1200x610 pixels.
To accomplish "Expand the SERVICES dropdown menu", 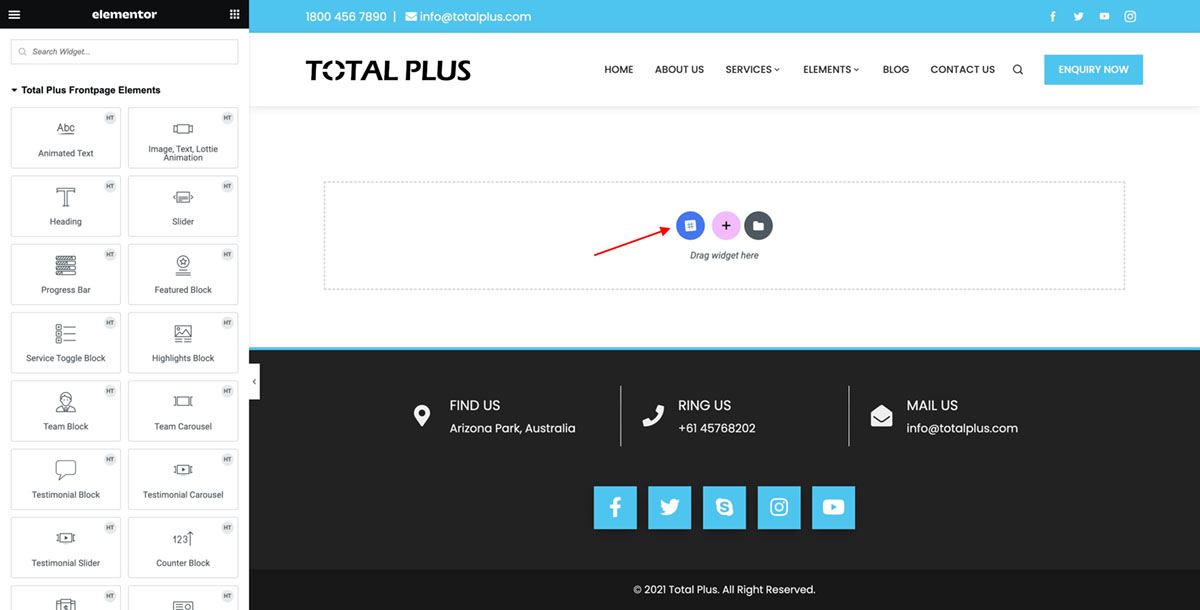I will pos(753,70).
